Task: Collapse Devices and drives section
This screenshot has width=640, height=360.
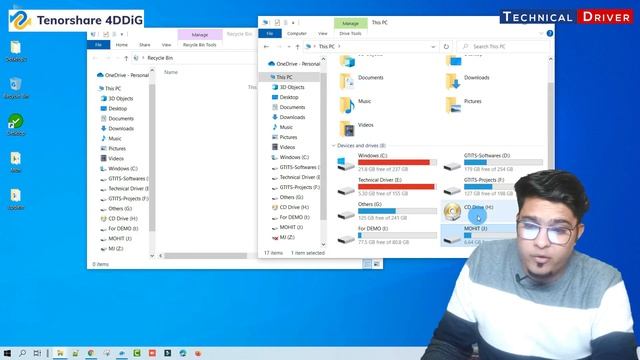Action: pyautogui.click(x=333, y=146)
